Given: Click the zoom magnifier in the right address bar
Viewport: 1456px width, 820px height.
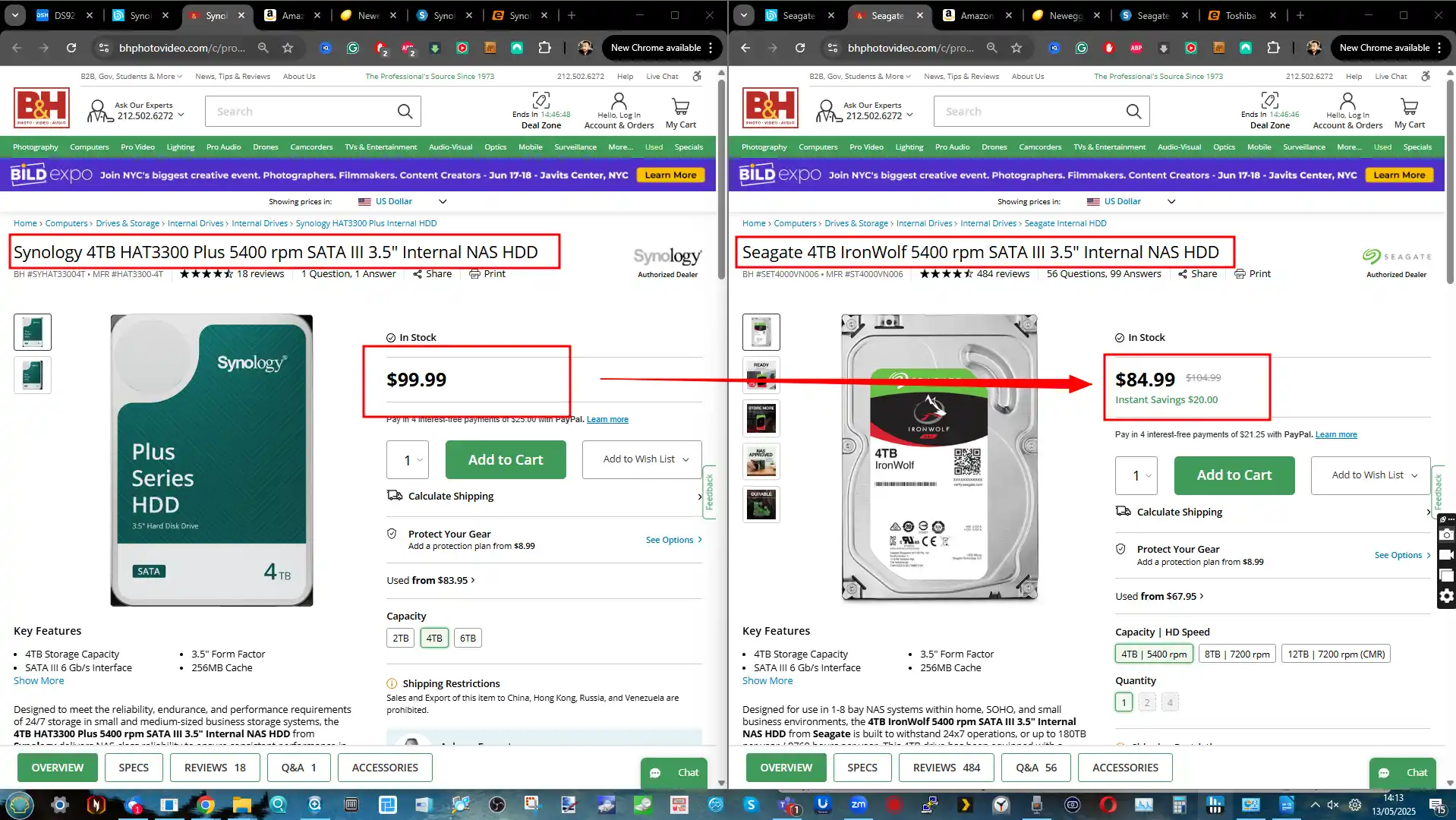Looking at the screenshot, I should pyautogui.click(x=991, y=48).
